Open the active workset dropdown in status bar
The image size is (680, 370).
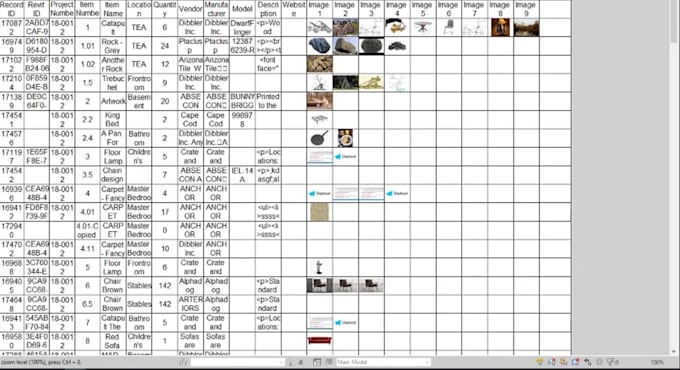coord(237,362)
